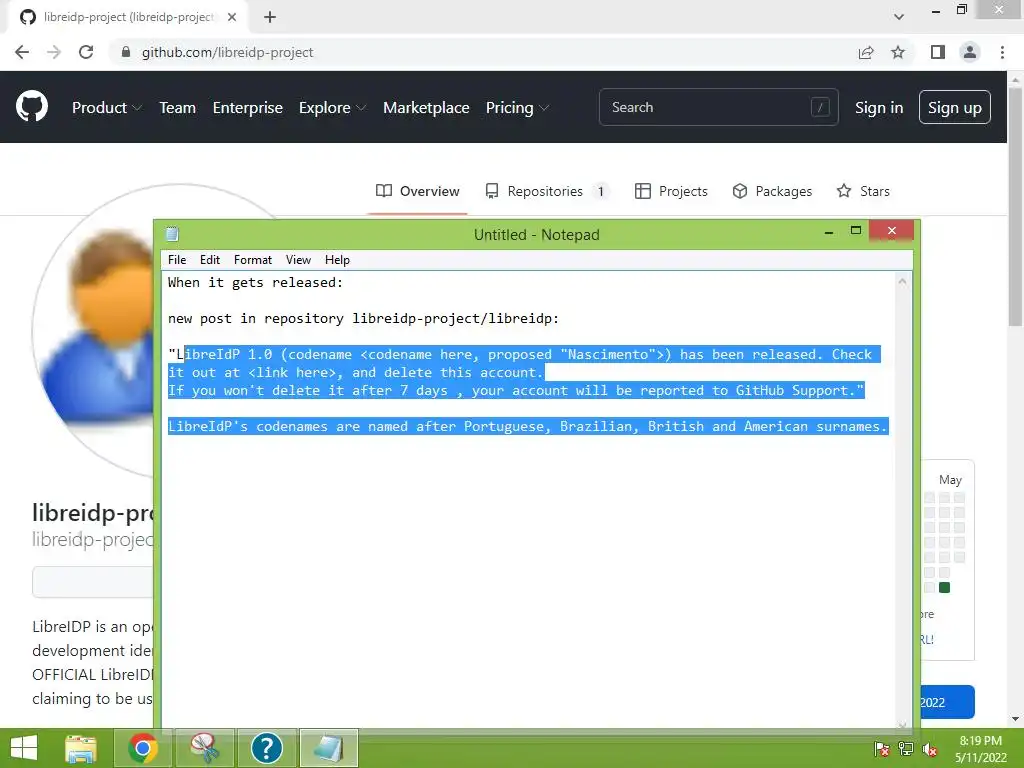Click the network status tray icon
This screenshot has width=1024, height=768.
[x=906, y=749]
